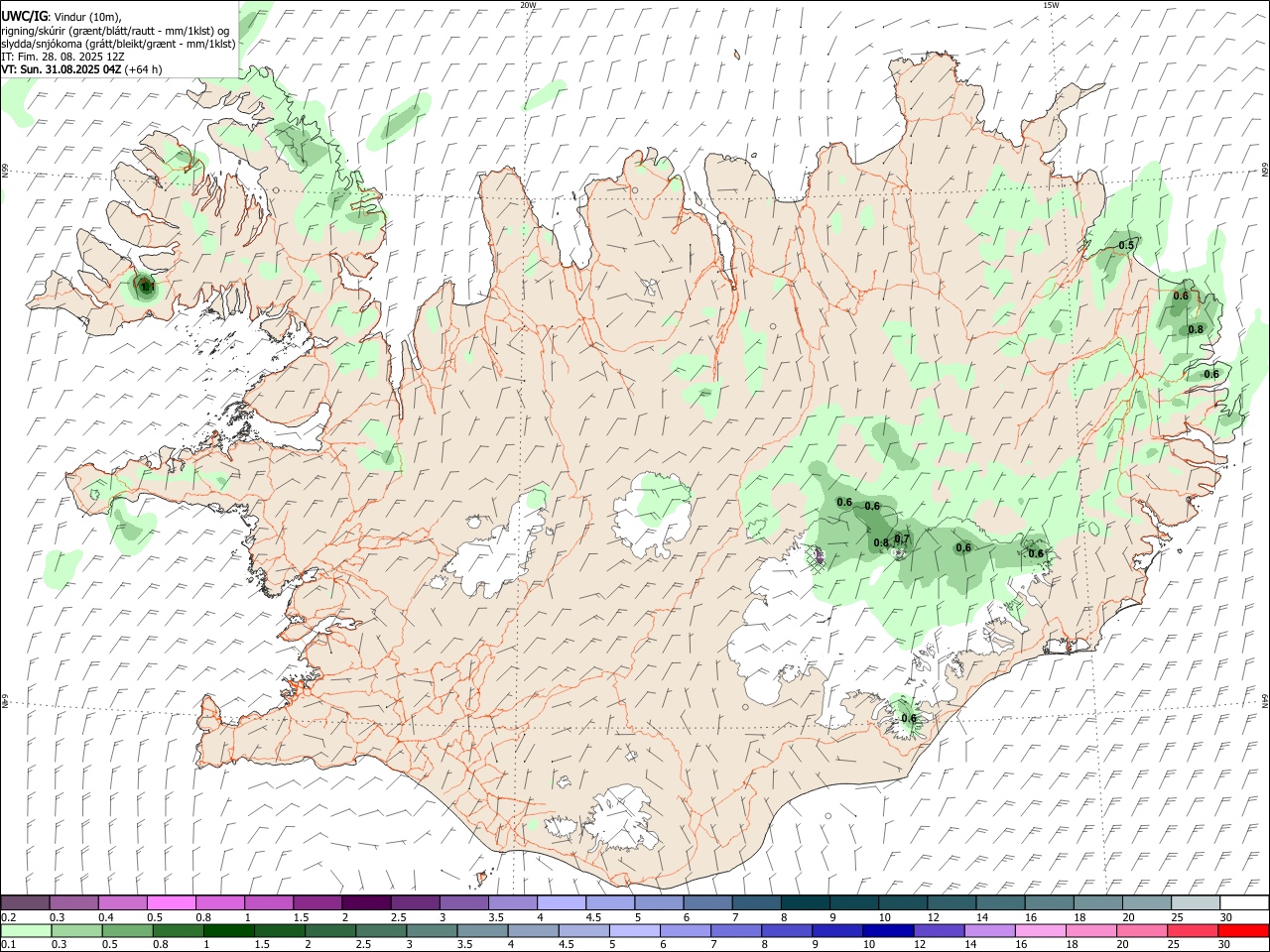This screenshot has height=952, width=1270.
Task: Click the 3.5 label in the upper legend row
Action: click(x=496, y=917)
